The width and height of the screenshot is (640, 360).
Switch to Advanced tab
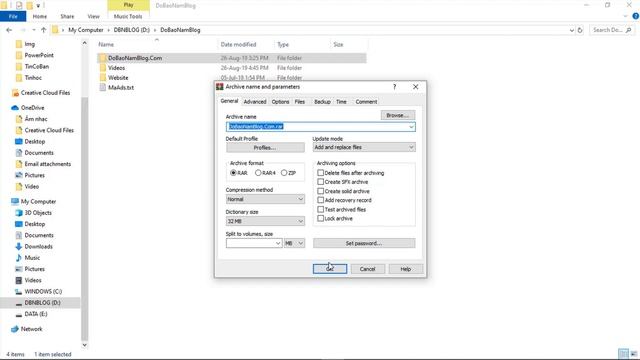tap(255, 102)
